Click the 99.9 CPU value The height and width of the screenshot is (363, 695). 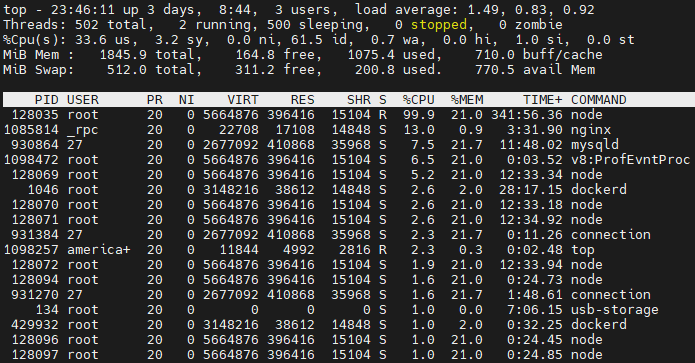[x=418, y=115]
